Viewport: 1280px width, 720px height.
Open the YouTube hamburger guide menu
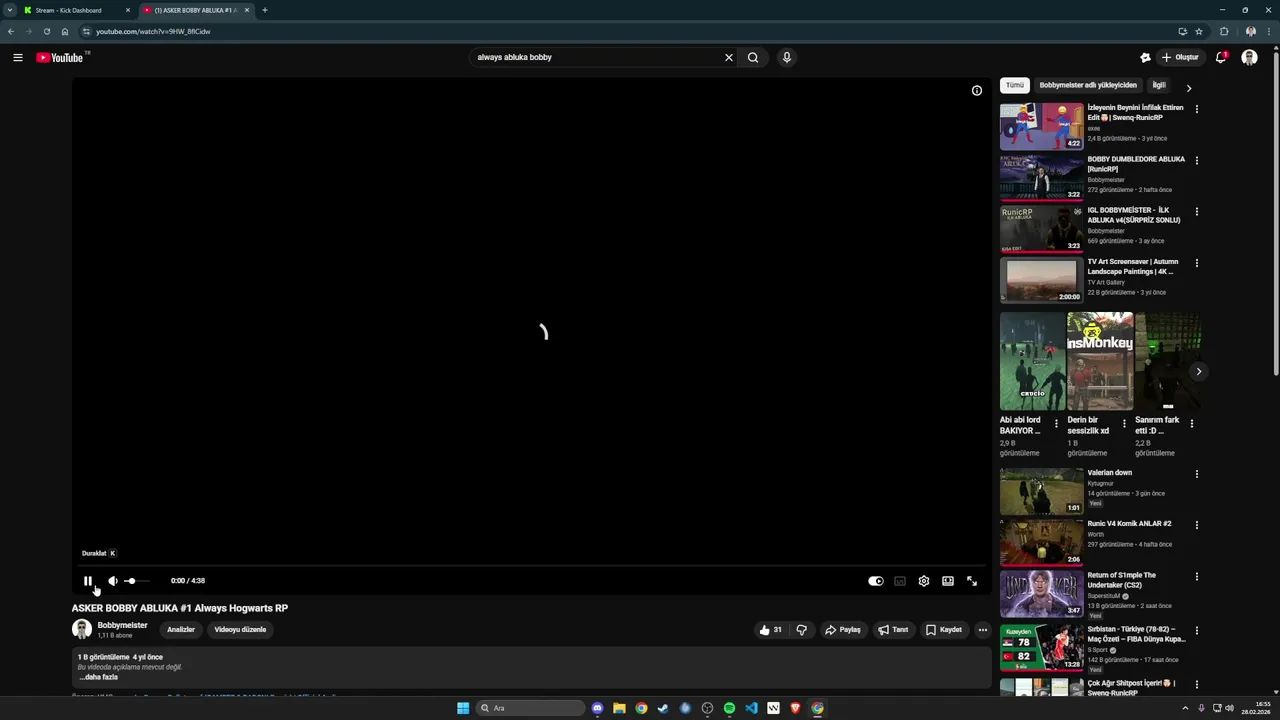[x=18, y=58]
